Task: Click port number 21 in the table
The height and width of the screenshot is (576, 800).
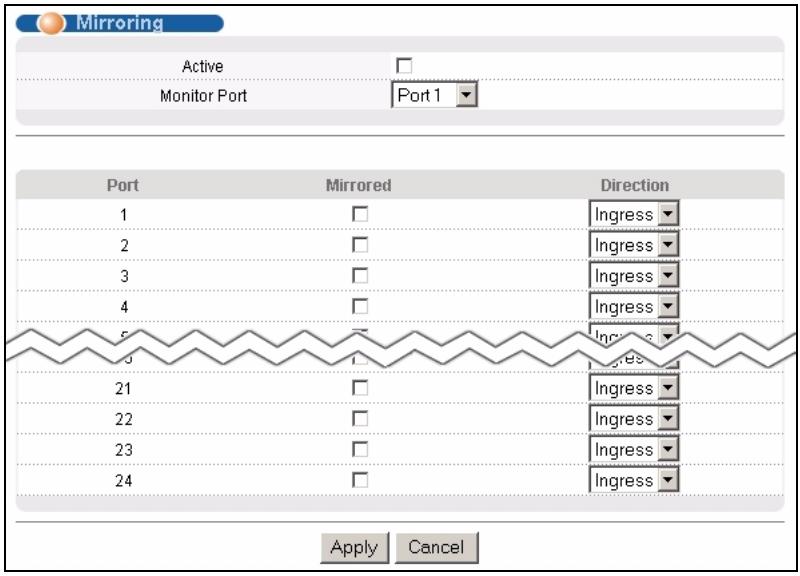Action: (x=123, y=389)
